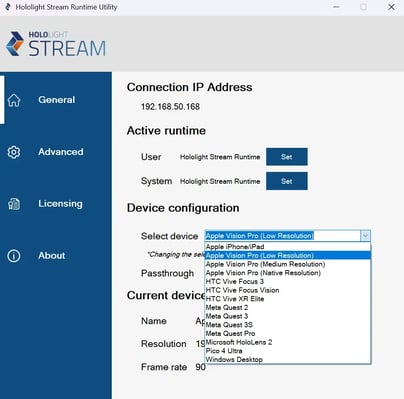Select Meta Quest 2 in dropdown
The height and width of the screenshot is (399, 404).
pyautogui.click(x=288, y=307)
